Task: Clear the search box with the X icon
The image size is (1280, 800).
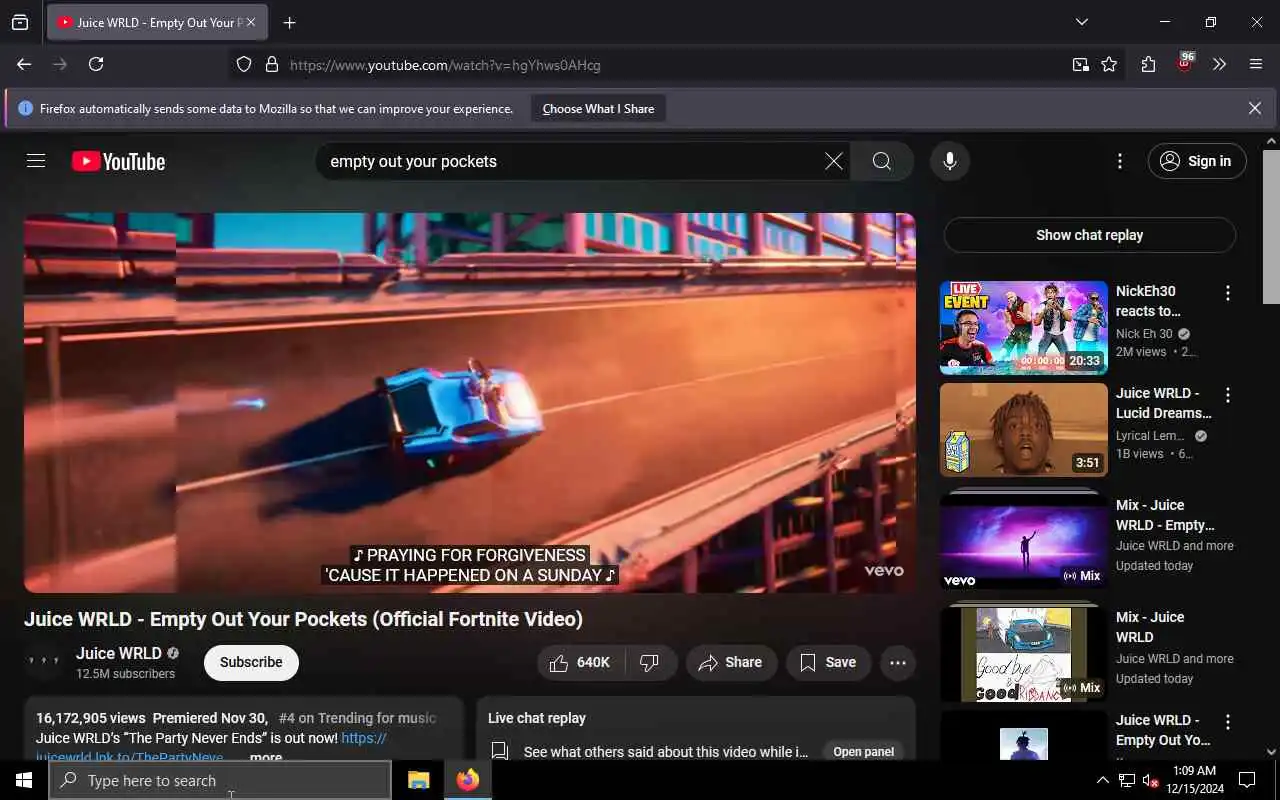Action: tap(833, 161)
